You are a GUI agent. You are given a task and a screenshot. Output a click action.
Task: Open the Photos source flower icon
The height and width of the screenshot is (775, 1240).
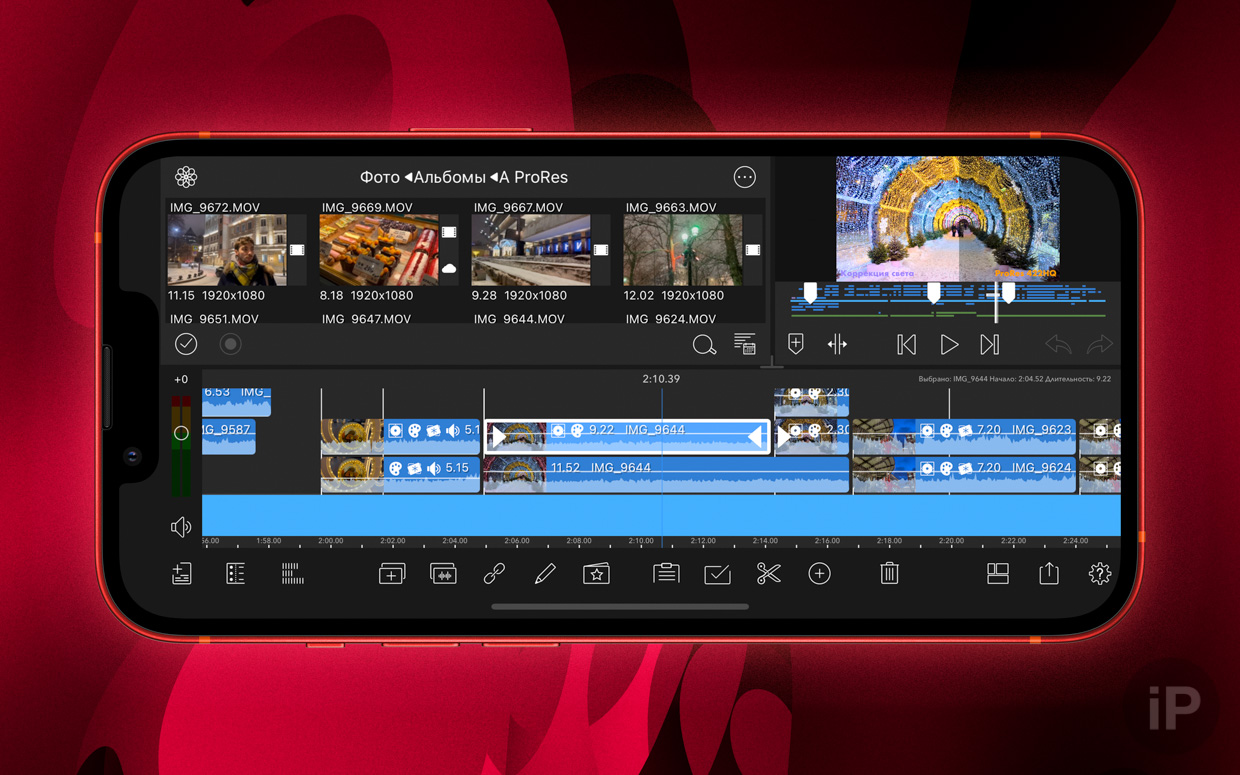[186, 177]
